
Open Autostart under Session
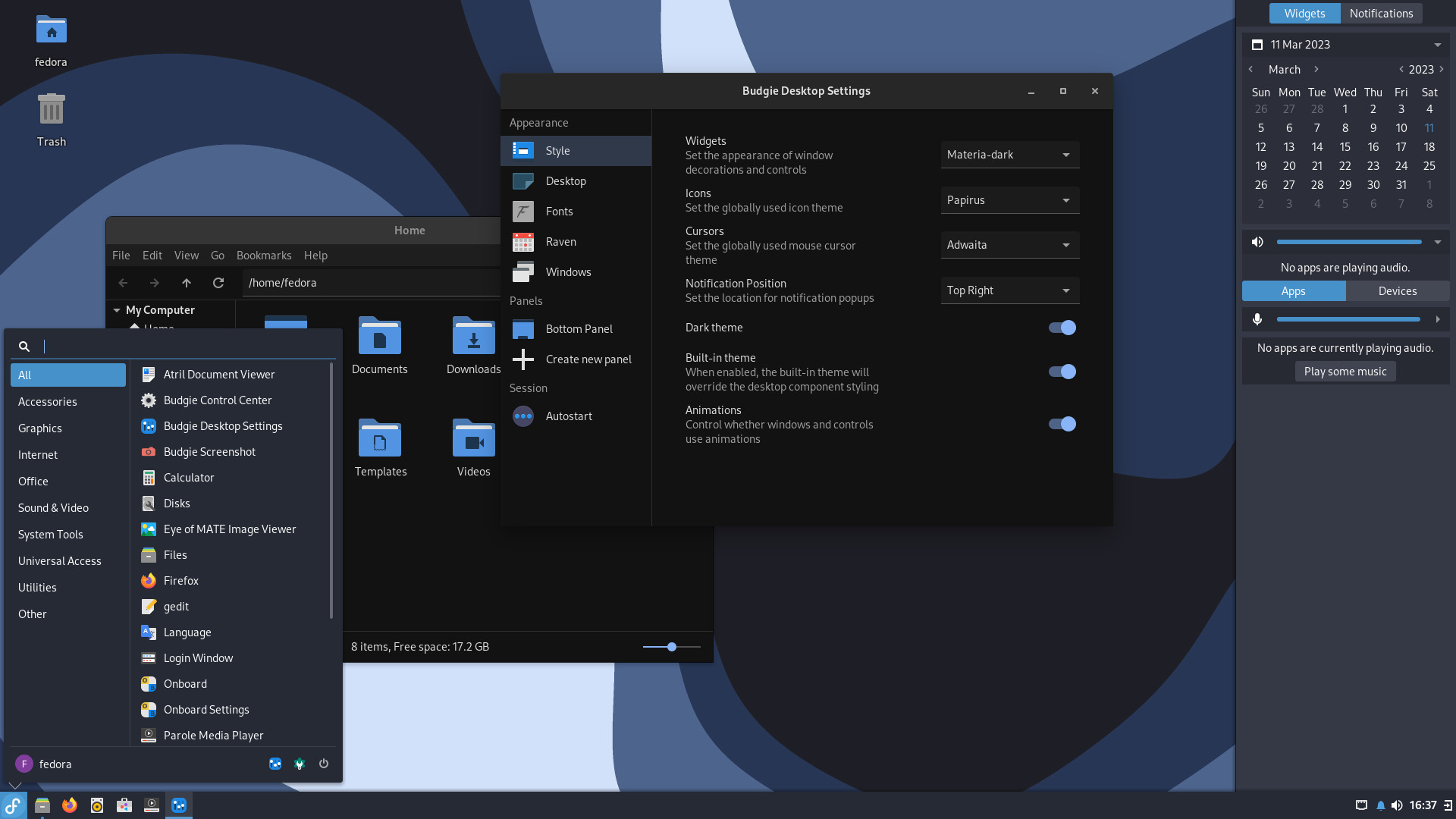(x=570, y=416)
